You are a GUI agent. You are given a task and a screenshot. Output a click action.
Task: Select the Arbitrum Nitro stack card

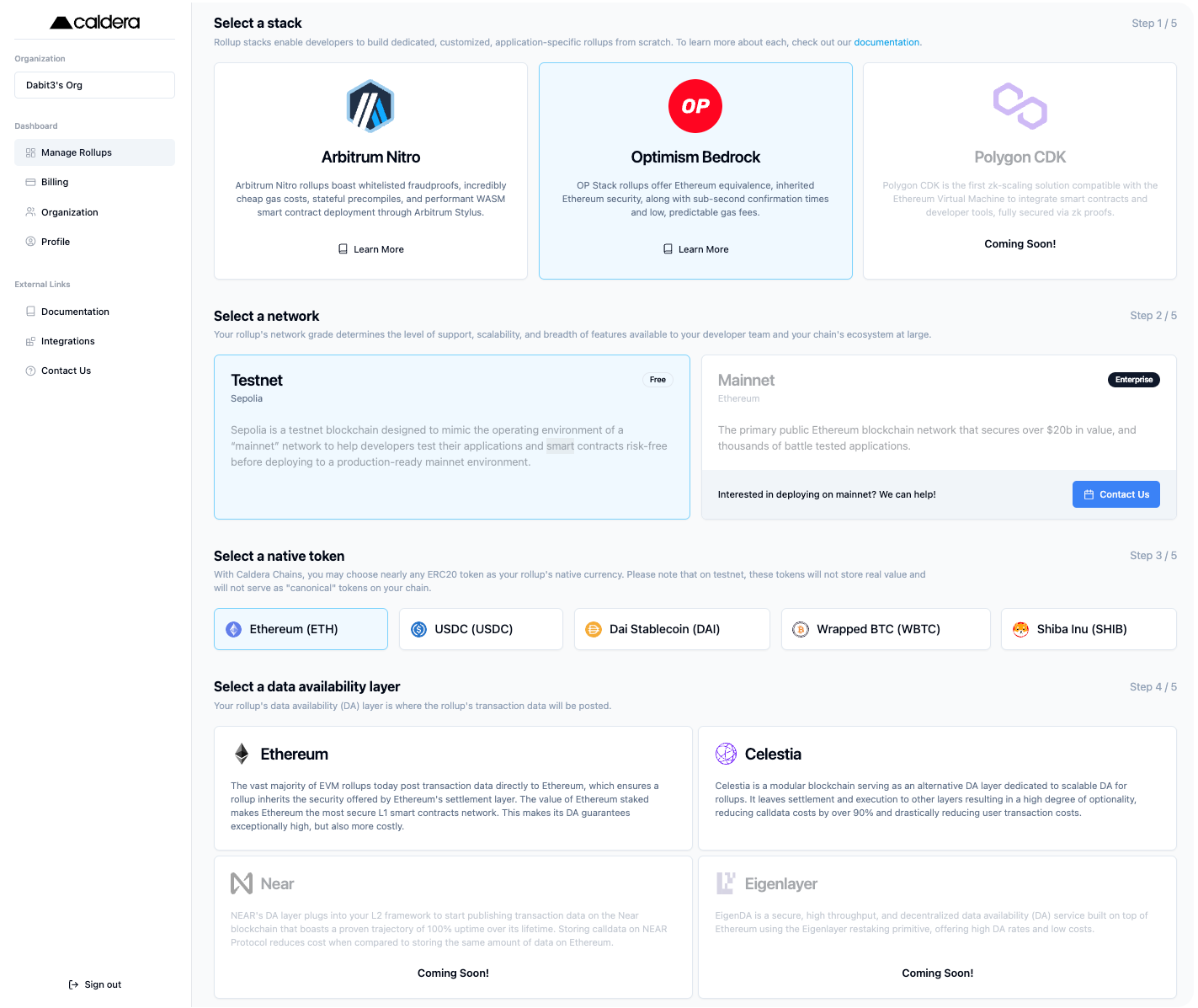pyautogui.click(x=370, y=171)
